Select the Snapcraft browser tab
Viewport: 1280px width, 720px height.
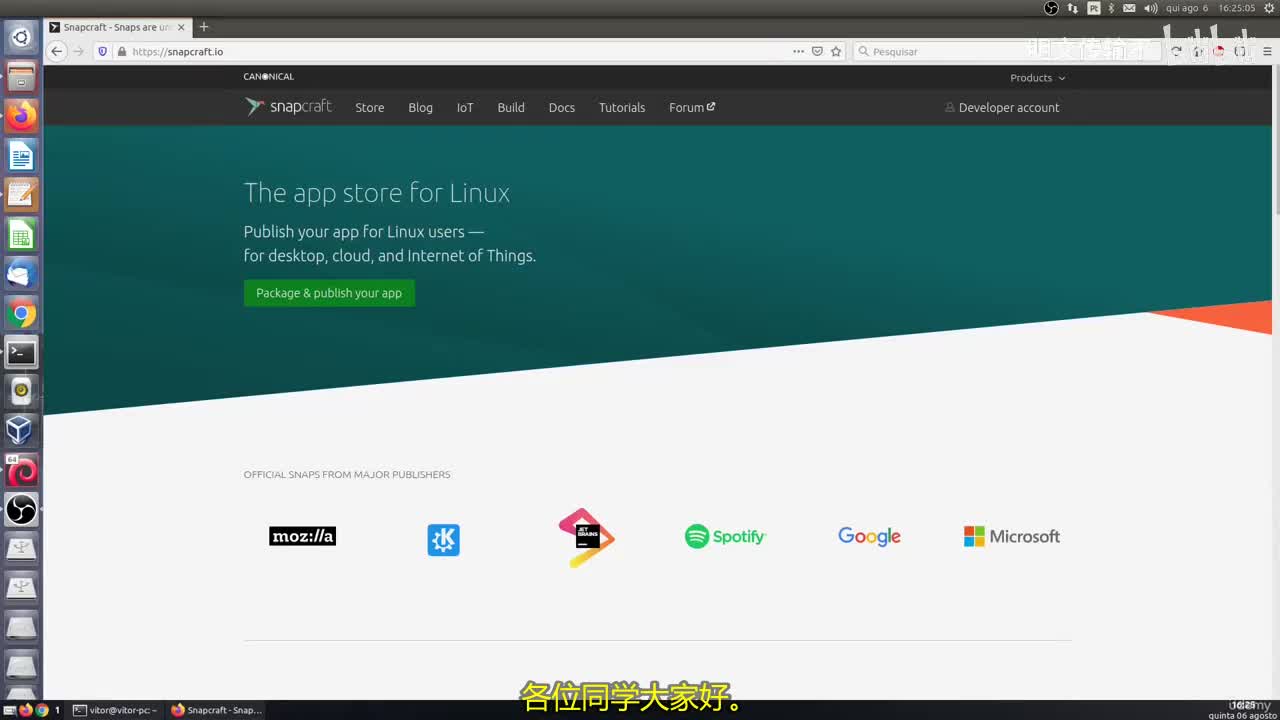tap(117, 27)
